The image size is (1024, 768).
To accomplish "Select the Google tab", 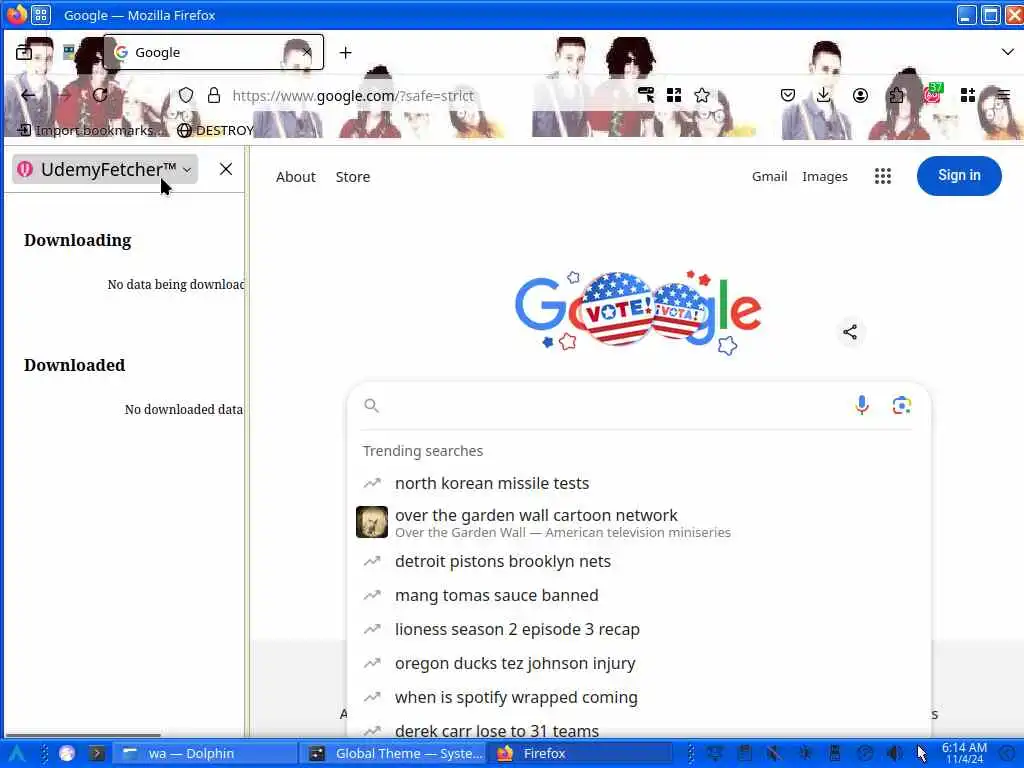I will click(x=213, y=52).
